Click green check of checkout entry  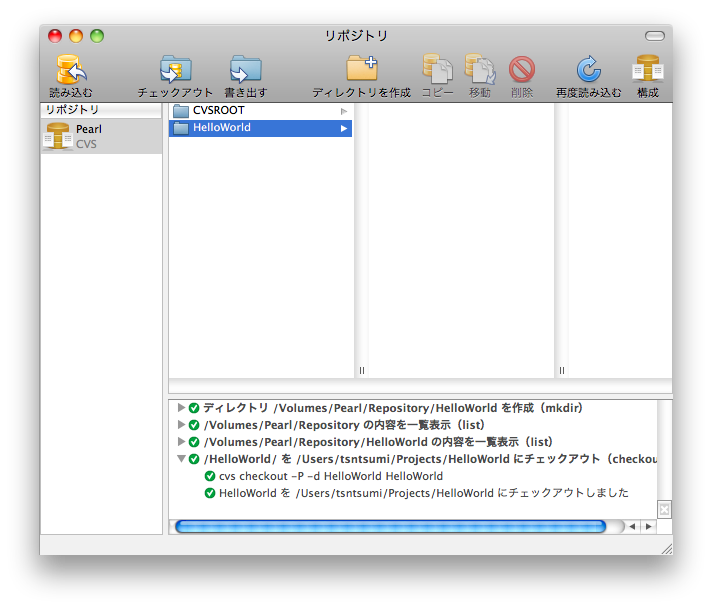click(194, 459)
